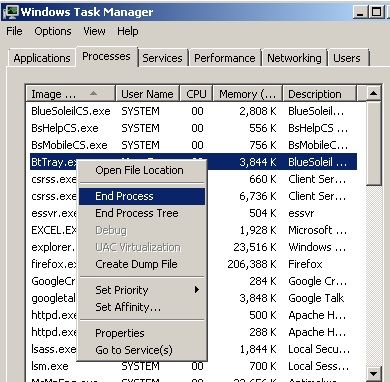Image resolution: width=390 pixels, height=382 pixels.
Task: Sort by CPU column header
Action: point(196,94)
